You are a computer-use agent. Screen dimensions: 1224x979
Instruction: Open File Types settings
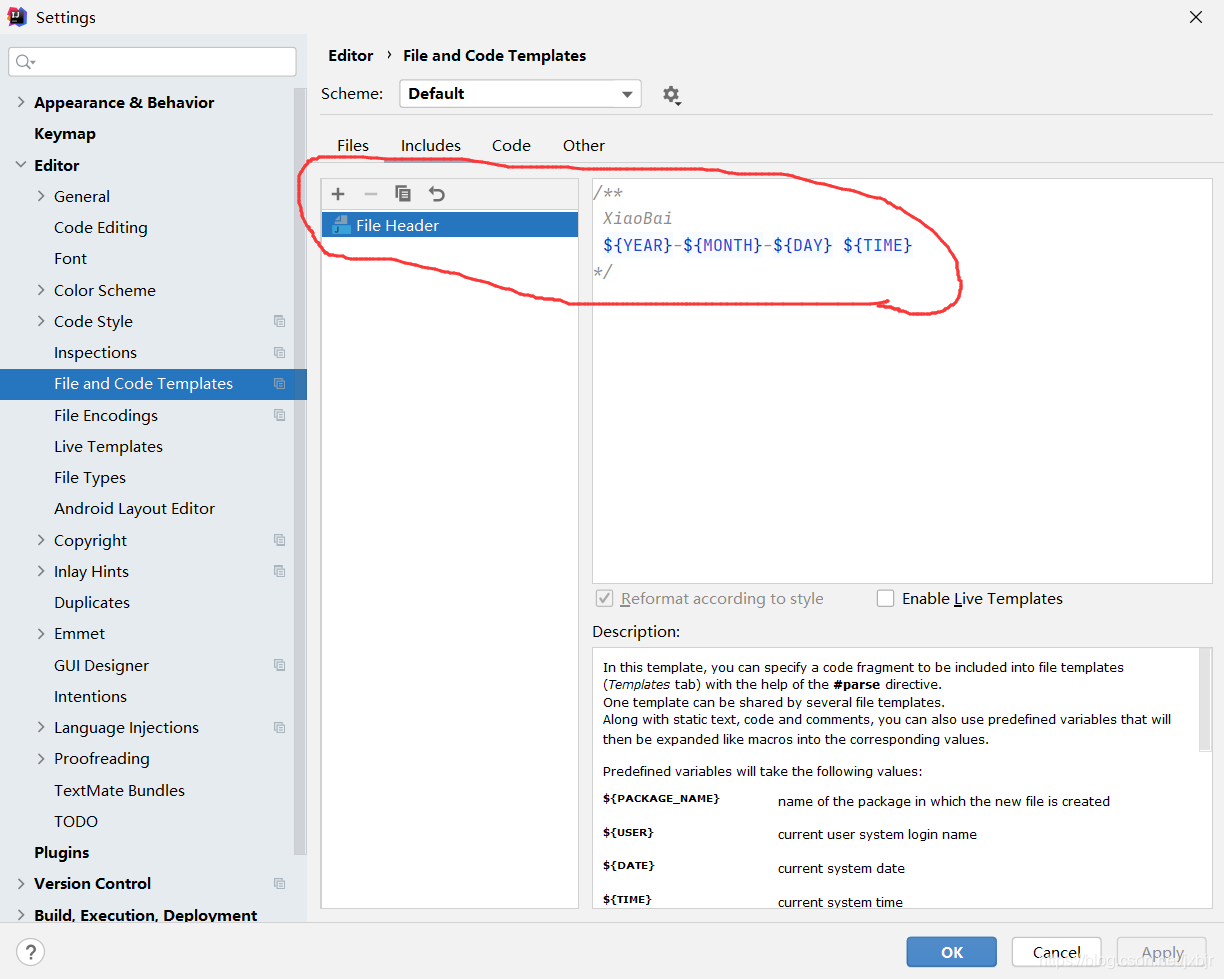pos(90,477)
